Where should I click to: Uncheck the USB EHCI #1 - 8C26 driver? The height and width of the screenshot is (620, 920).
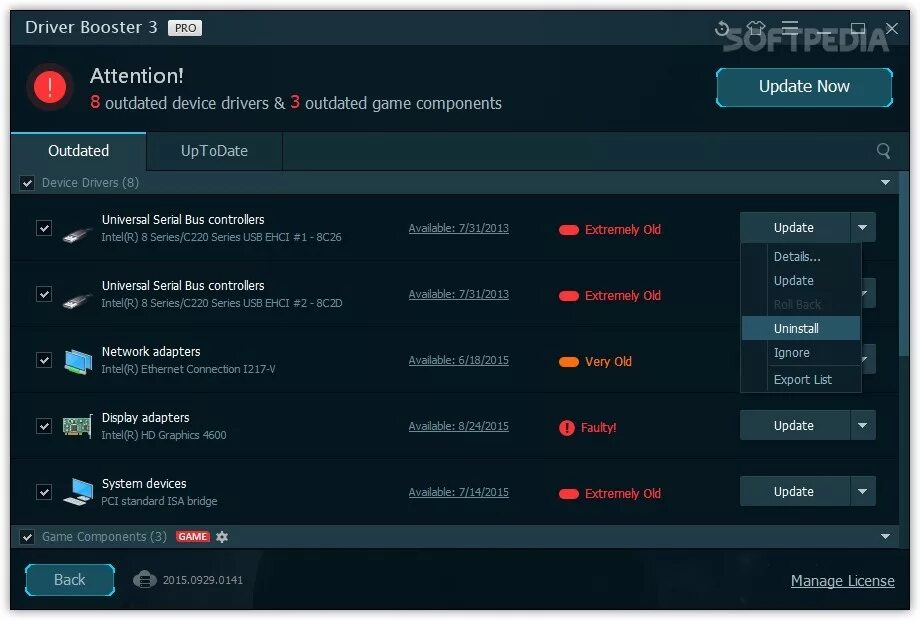[x=44, y=228]
